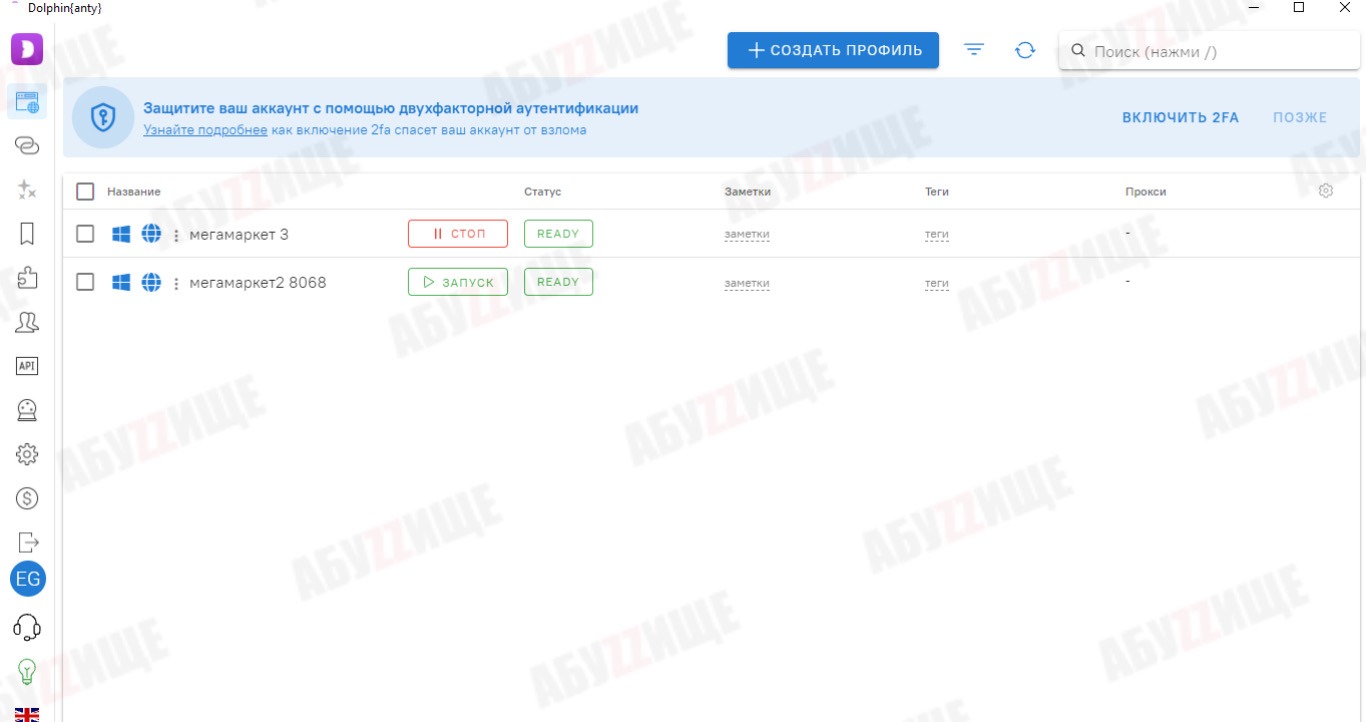Click the globe icon of мегамаркет 3
The width and height of the screenshot is (1366, 722).
(x=151, y=234)
